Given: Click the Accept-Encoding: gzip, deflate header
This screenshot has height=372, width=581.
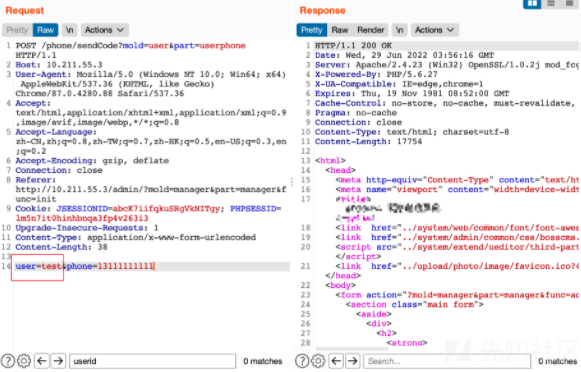Looking at the screenshot, I should tap(92, 160).
